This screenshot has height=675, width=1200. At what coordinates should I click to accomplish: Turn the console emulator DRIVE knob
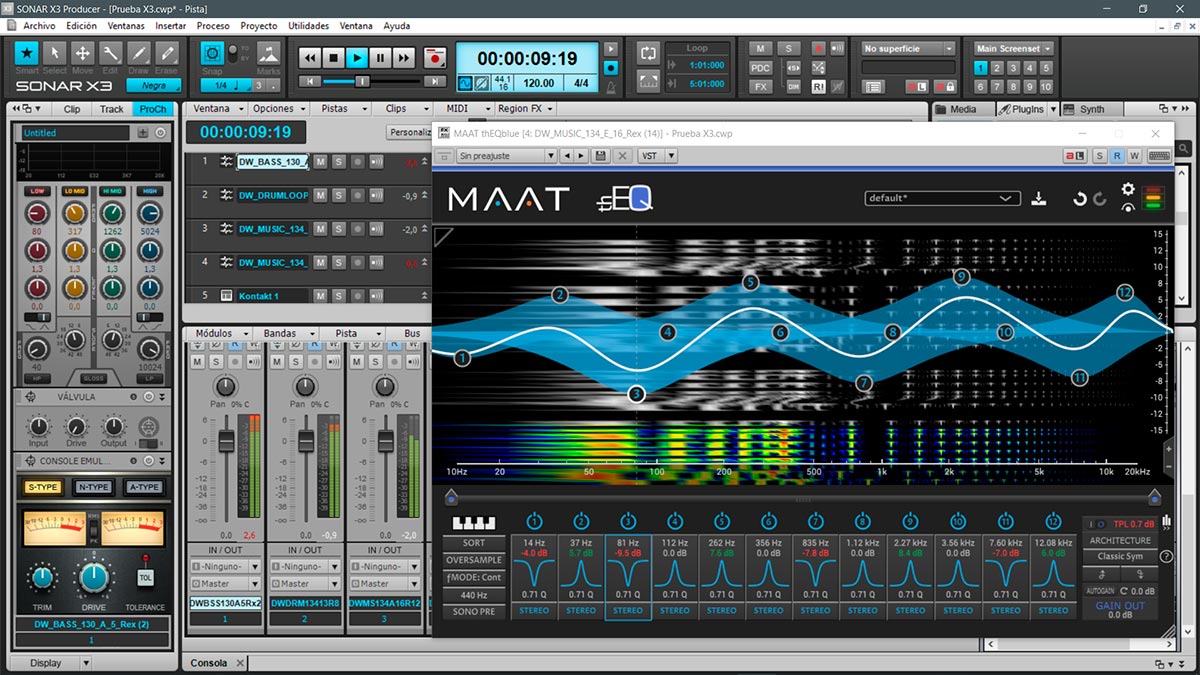(x=93, y=578)
